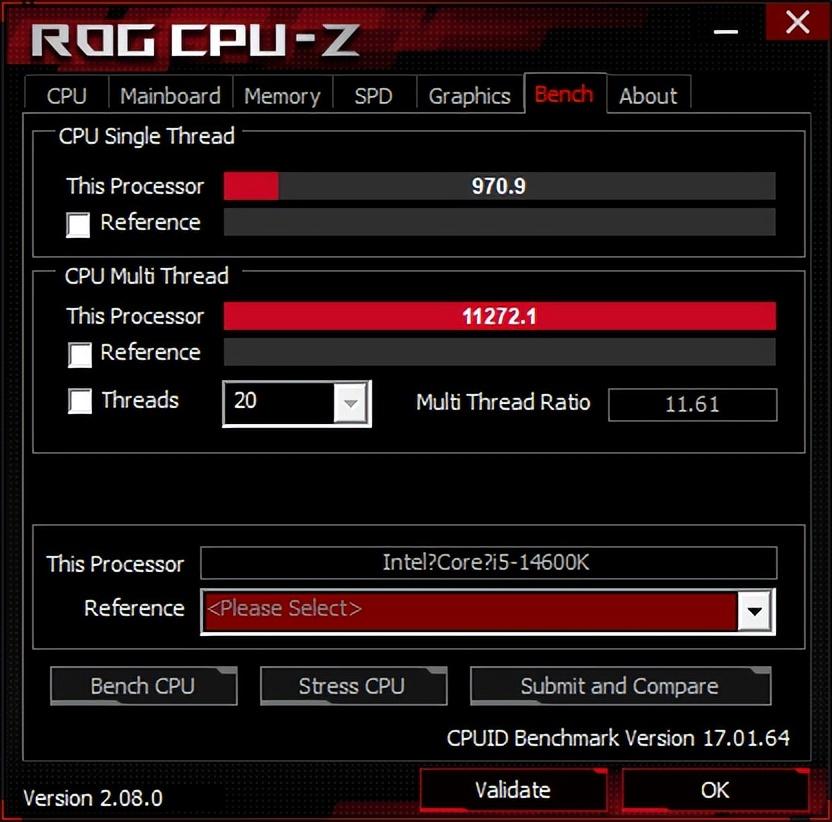Click the single thread score bar 970.9

(499, 186)
